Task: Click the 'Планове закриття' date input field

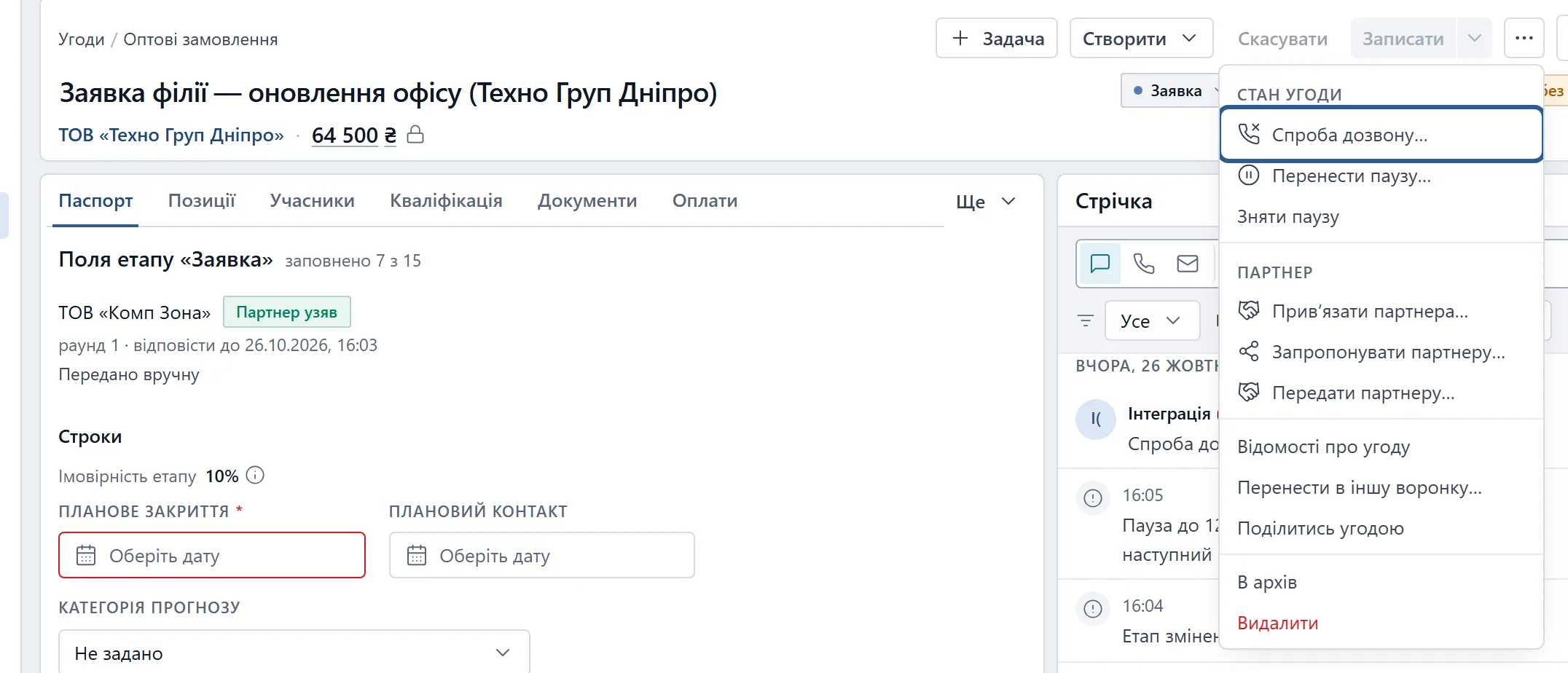Action: point(212,555)
